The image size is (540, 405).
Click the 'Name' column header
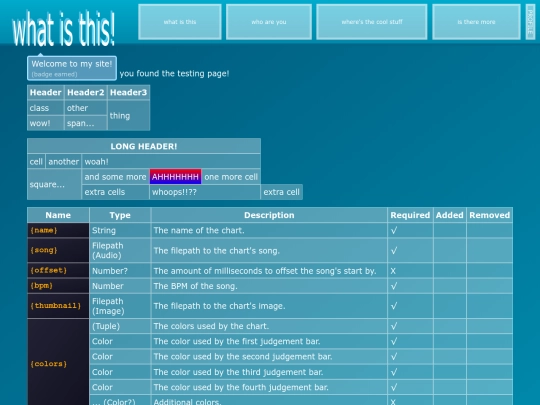(58, 215)
